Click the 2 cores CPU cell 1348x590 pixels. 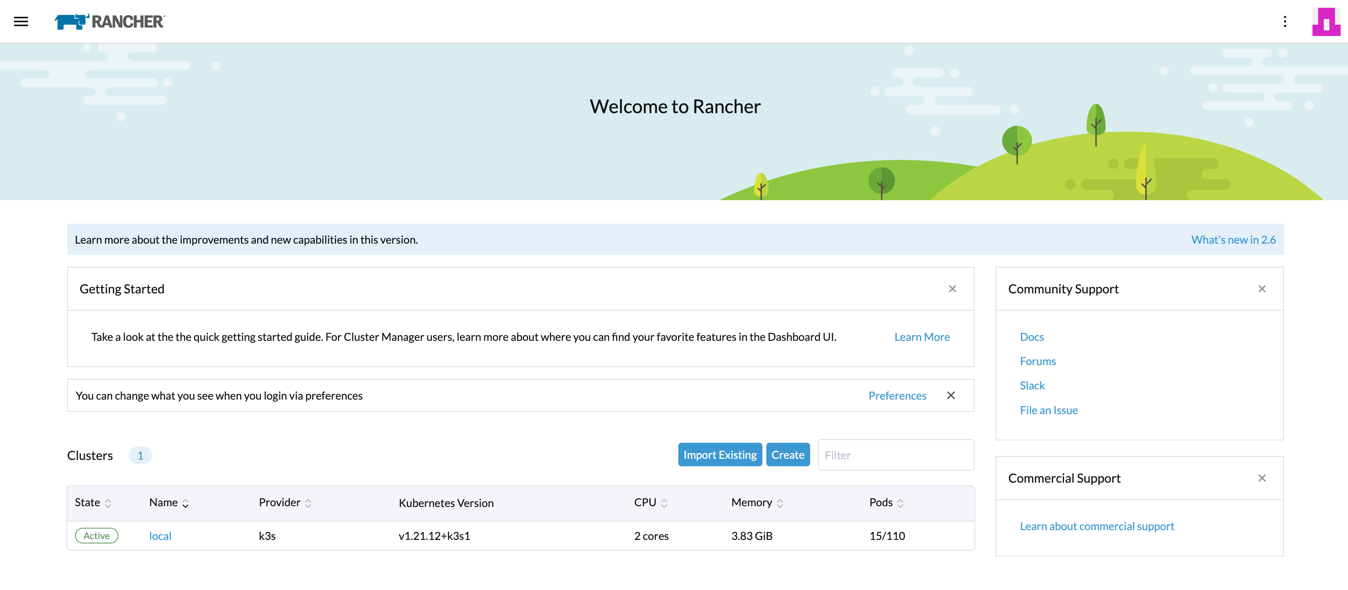coord(651,536)
